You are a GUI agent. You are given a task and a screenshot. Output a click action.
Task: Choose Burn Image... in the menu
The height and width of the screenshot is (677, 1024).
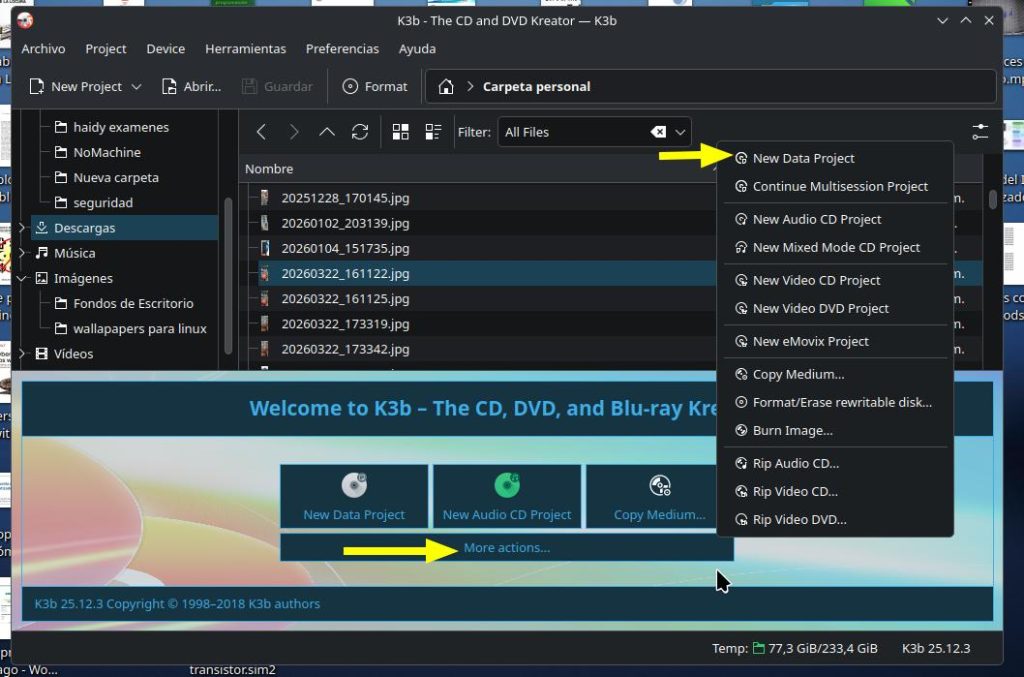coord(835,430)
